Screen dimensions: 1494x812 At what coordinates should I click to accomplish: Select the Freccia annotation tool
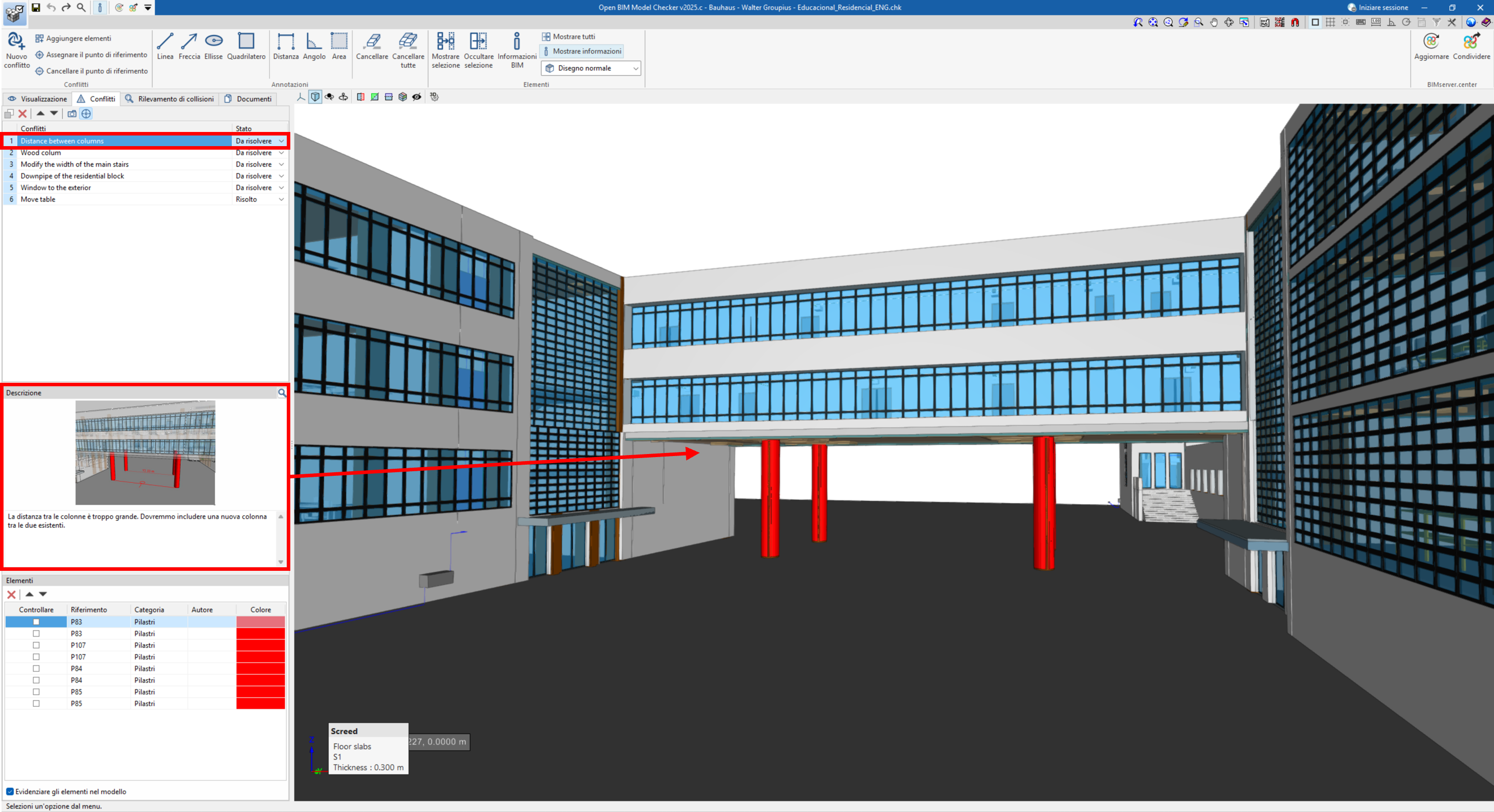189,42
